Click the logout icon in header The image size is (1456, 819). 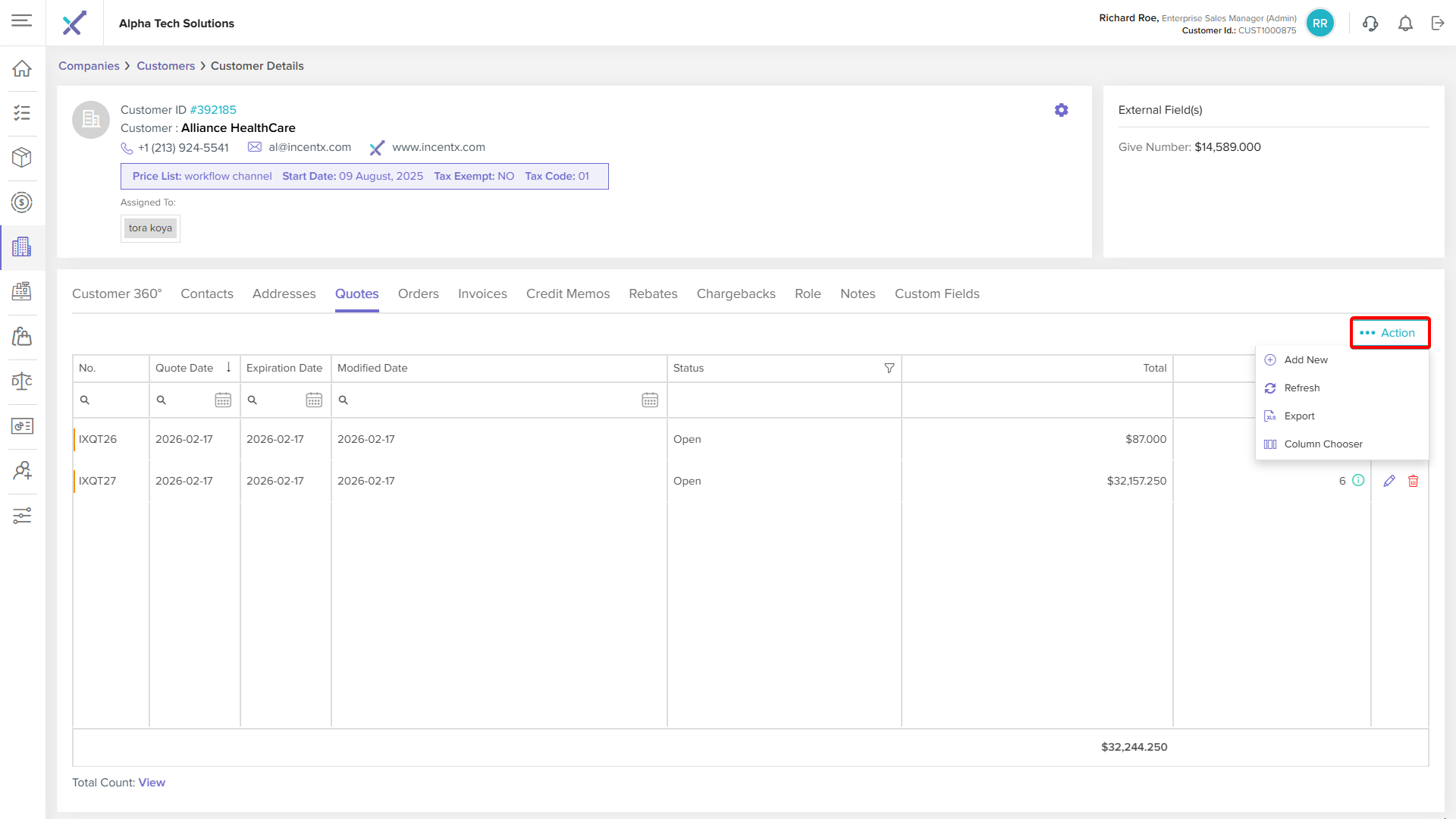1438,24
